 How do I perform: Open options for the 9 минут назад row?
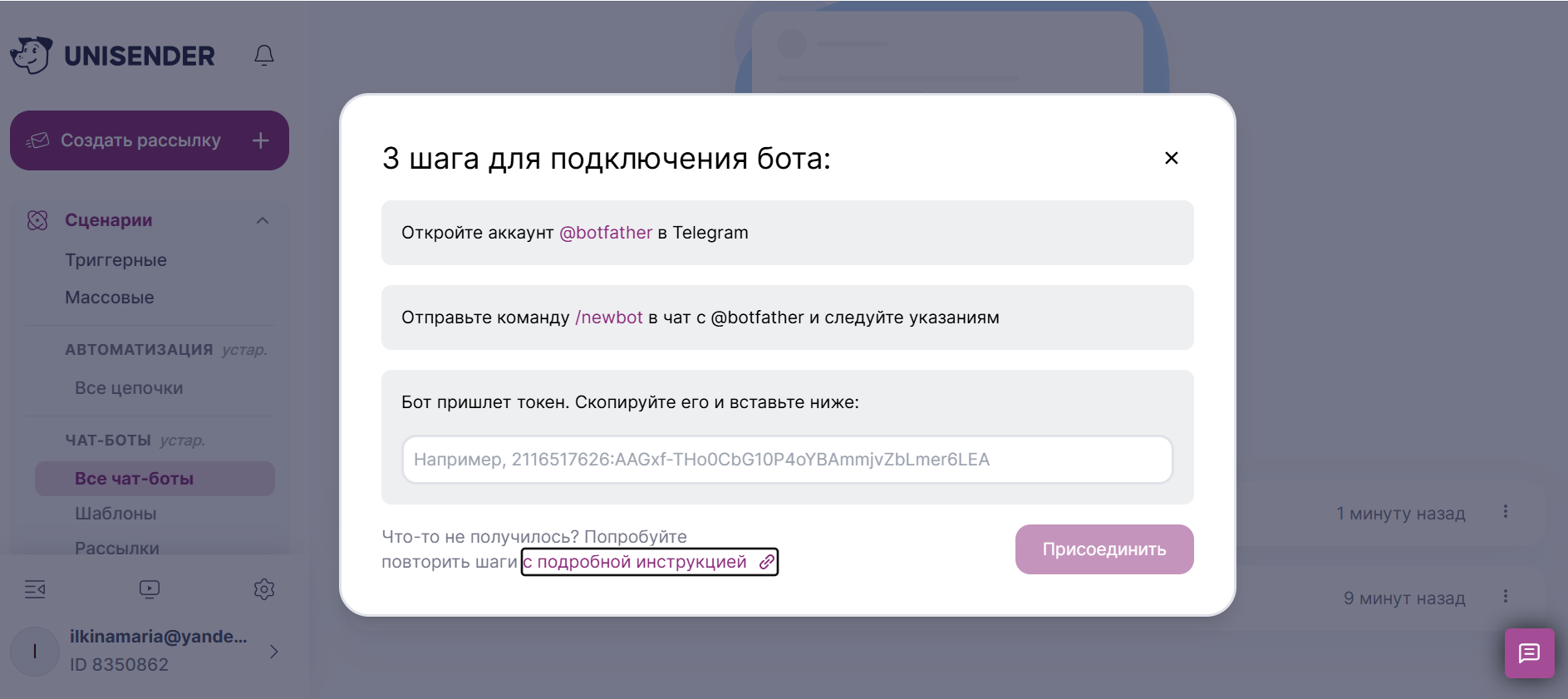[x=1505, y=597]
